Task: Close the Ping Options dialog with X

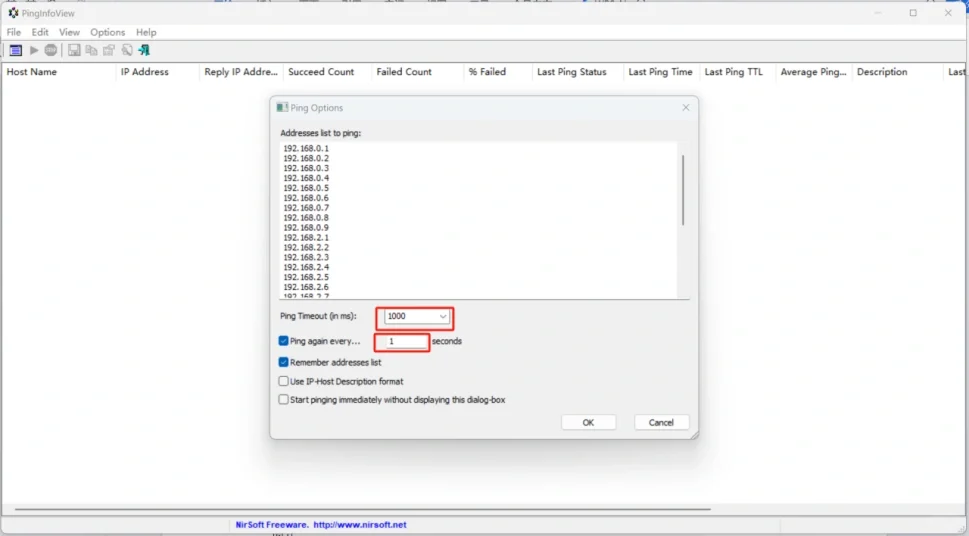Action: pos(685,108)
